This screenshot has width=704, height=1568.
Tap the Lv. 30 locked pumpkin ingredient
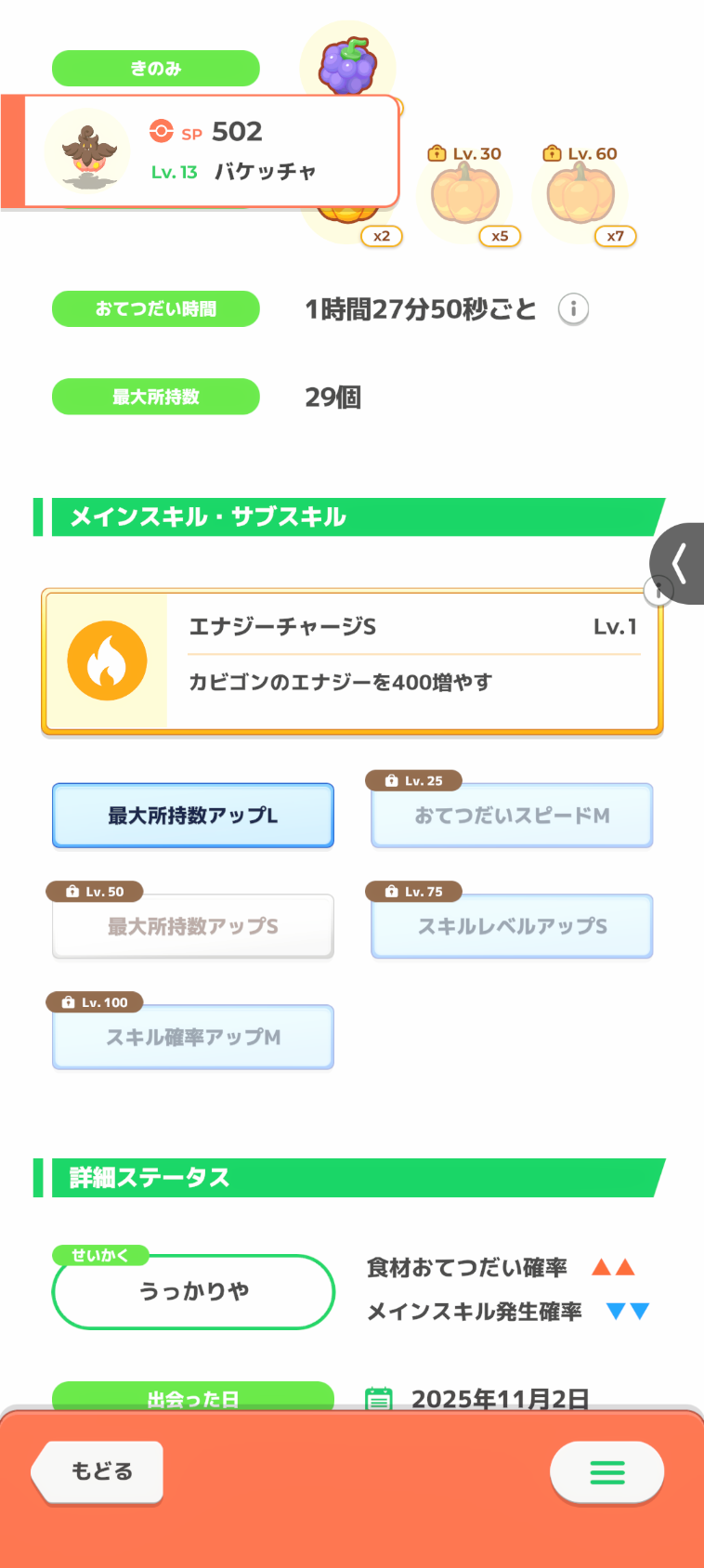pos(466,195)
